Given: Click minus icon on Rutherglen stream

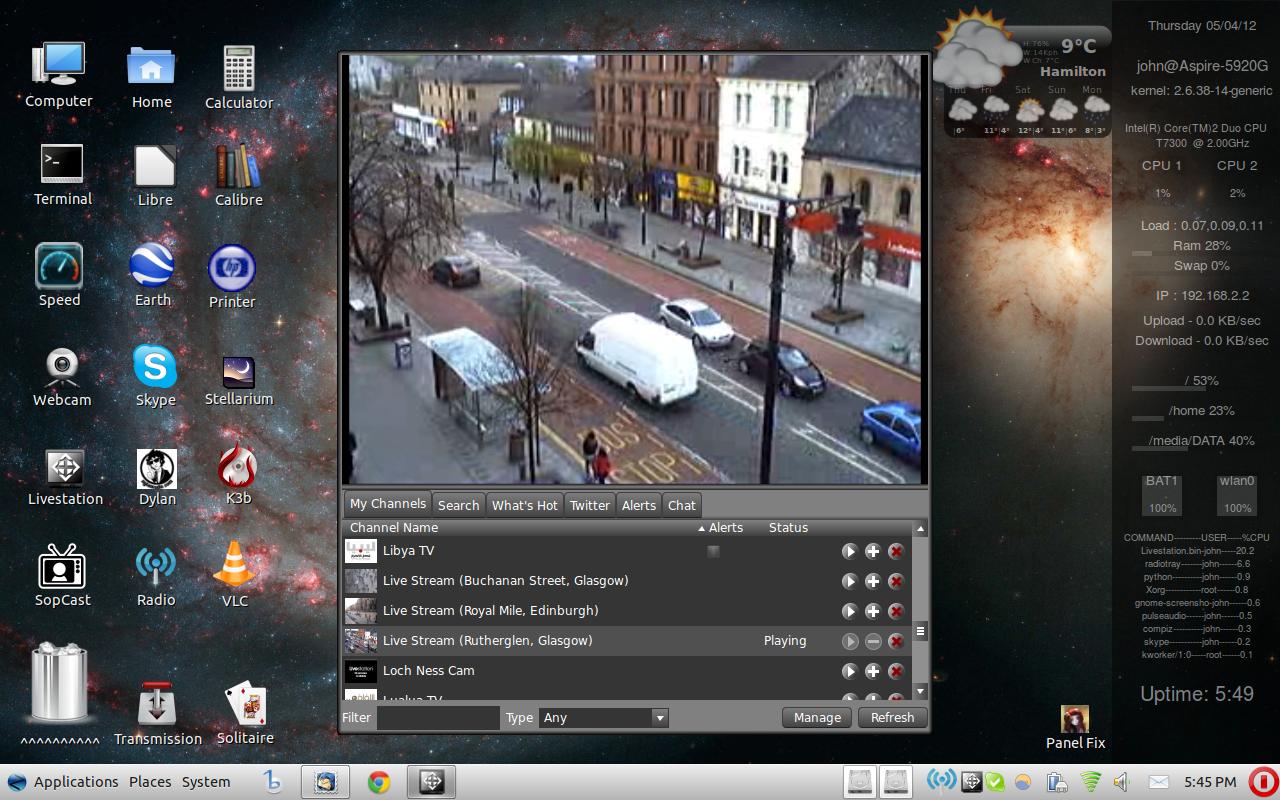Looking at the screenshot, I should coord(873,641).
